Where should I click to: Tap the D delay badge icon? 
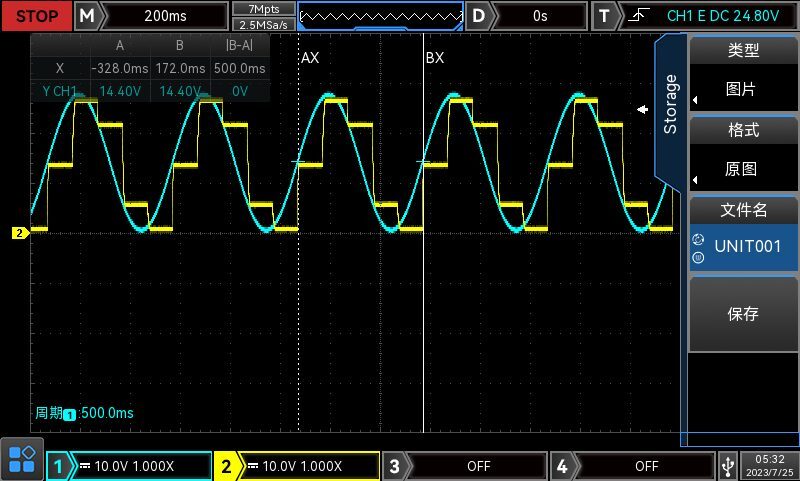(x=479, y=16)
